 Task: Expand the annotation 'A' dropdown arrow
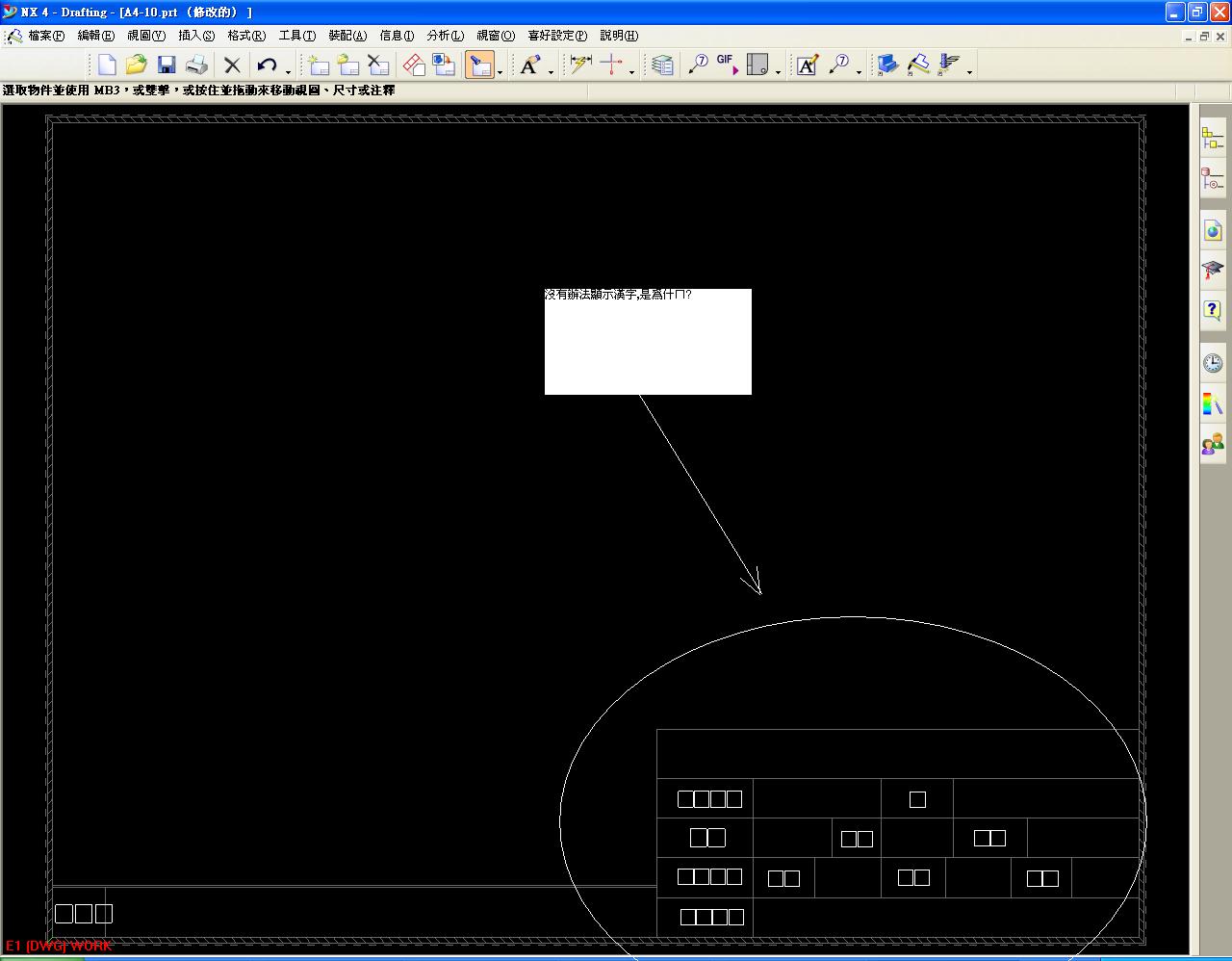tap(551, 72)
